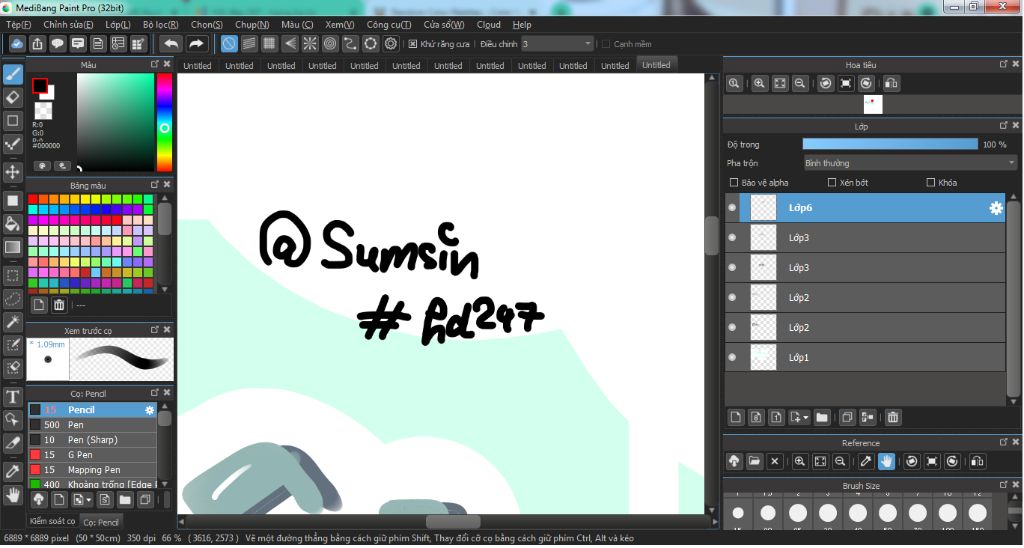Click the navigator preview thumbnail

(872, 105)
